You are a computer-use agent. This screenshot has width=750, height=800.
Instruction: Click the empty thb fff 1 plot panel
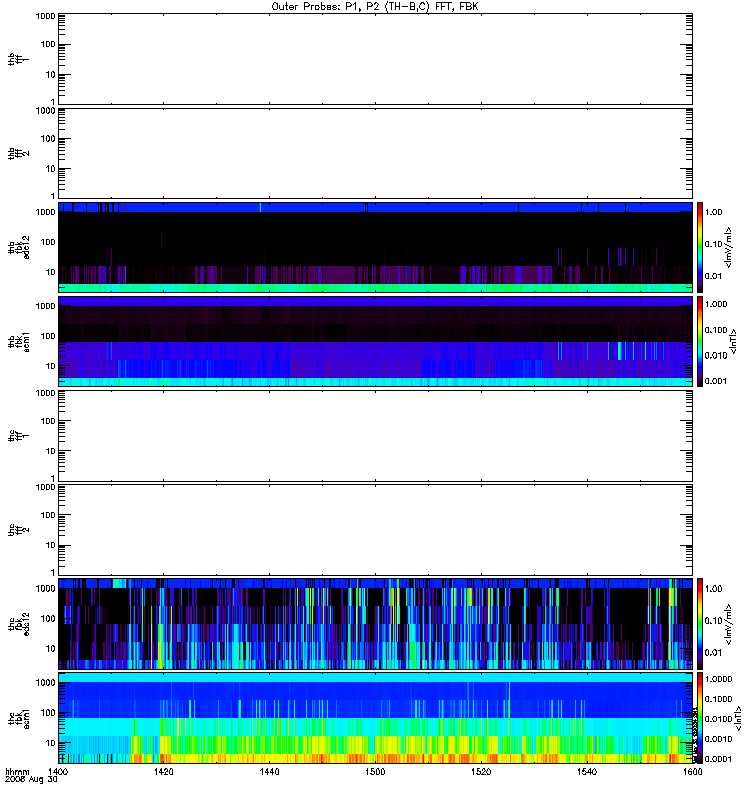pyautogui.click(x=375, y=59)
